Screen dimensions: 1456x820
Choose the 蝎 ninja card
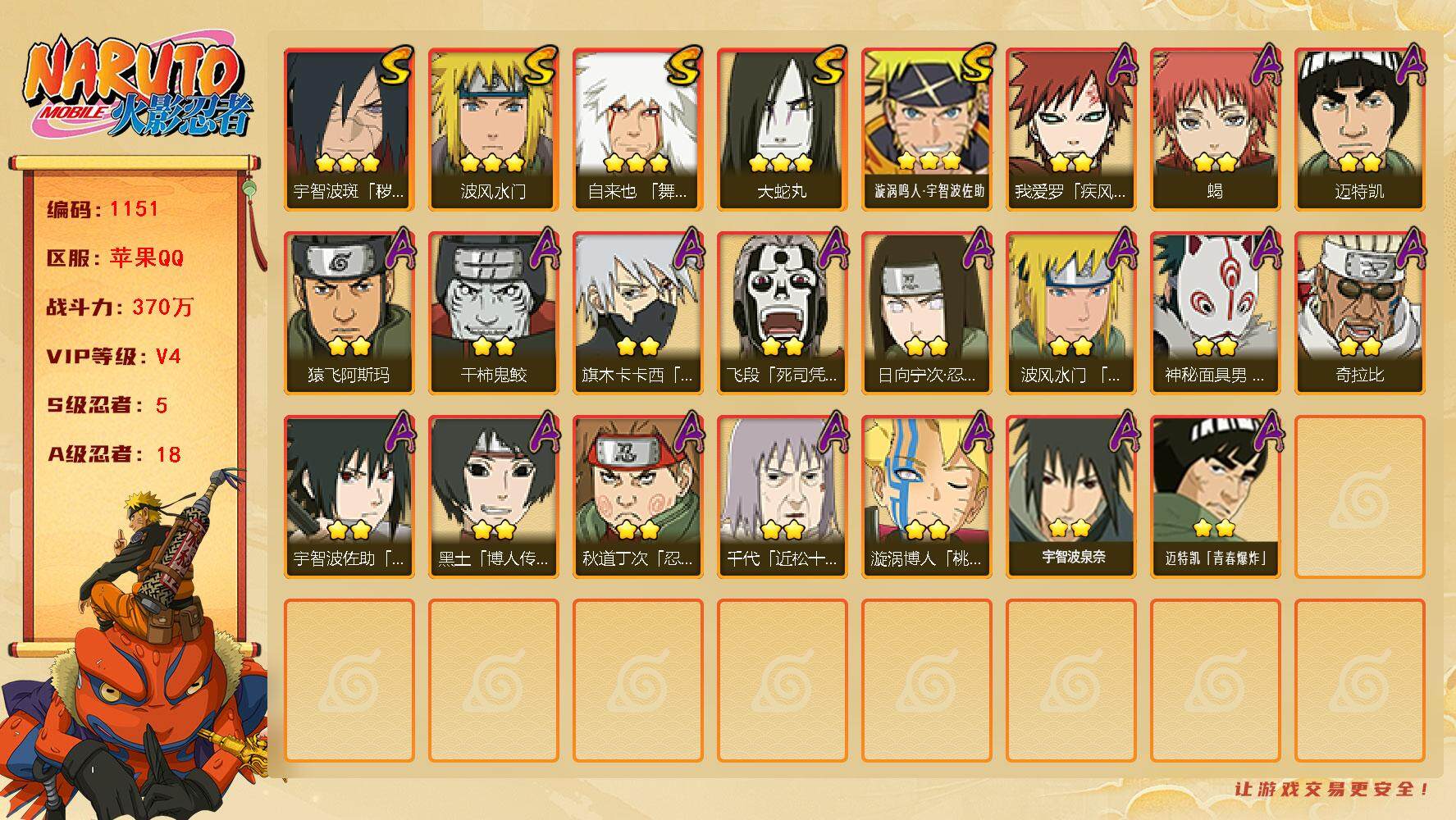click(1215, 130)
